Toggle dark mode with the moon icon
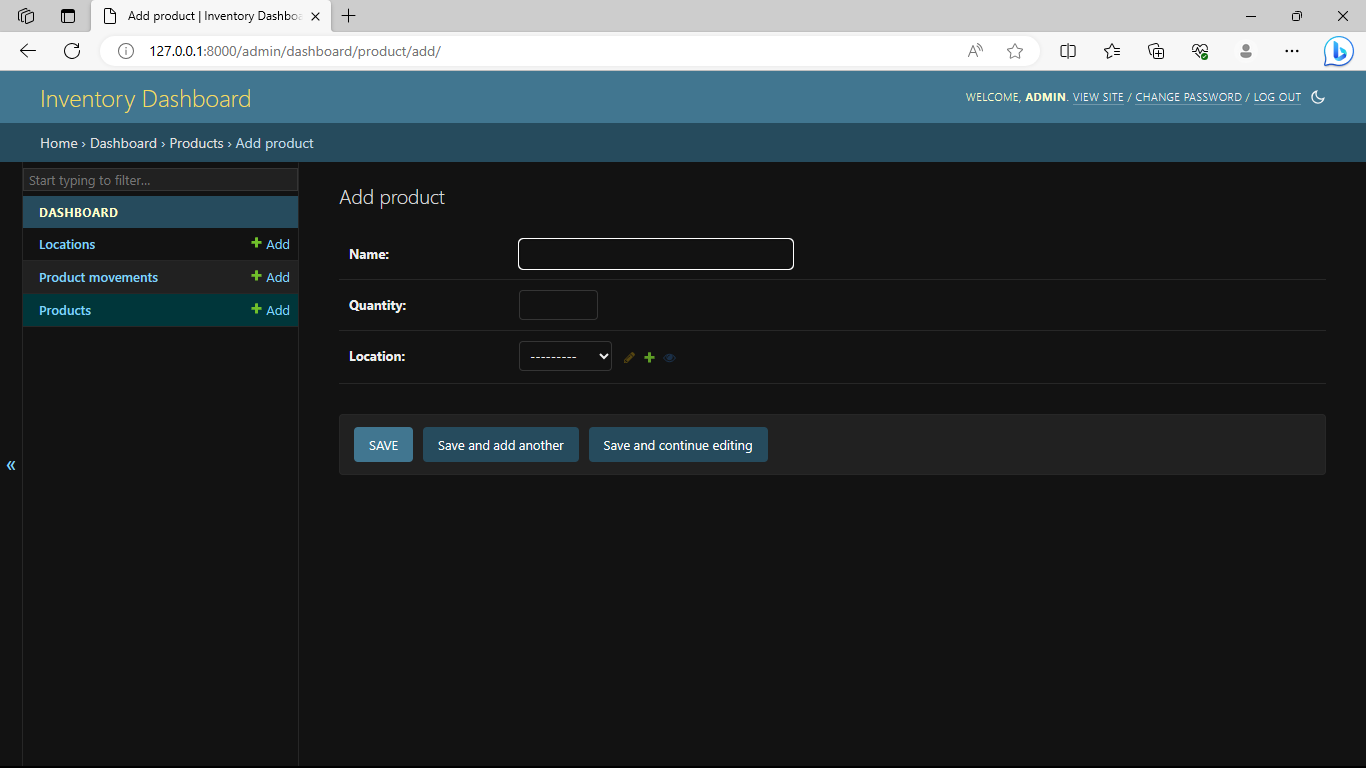 coord(1318,96)
